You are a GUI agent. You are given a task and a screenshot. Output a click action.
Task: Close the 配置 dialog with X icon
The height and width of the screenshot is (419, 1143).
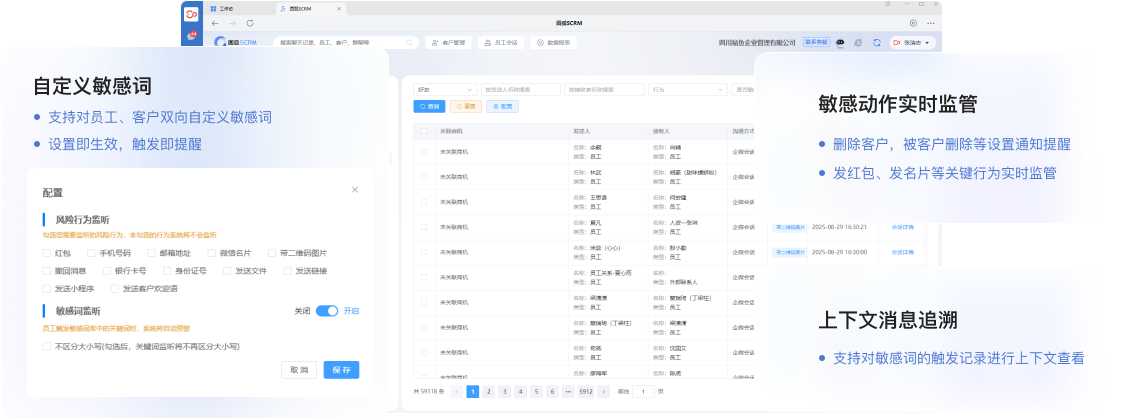[x=354, y=189]
